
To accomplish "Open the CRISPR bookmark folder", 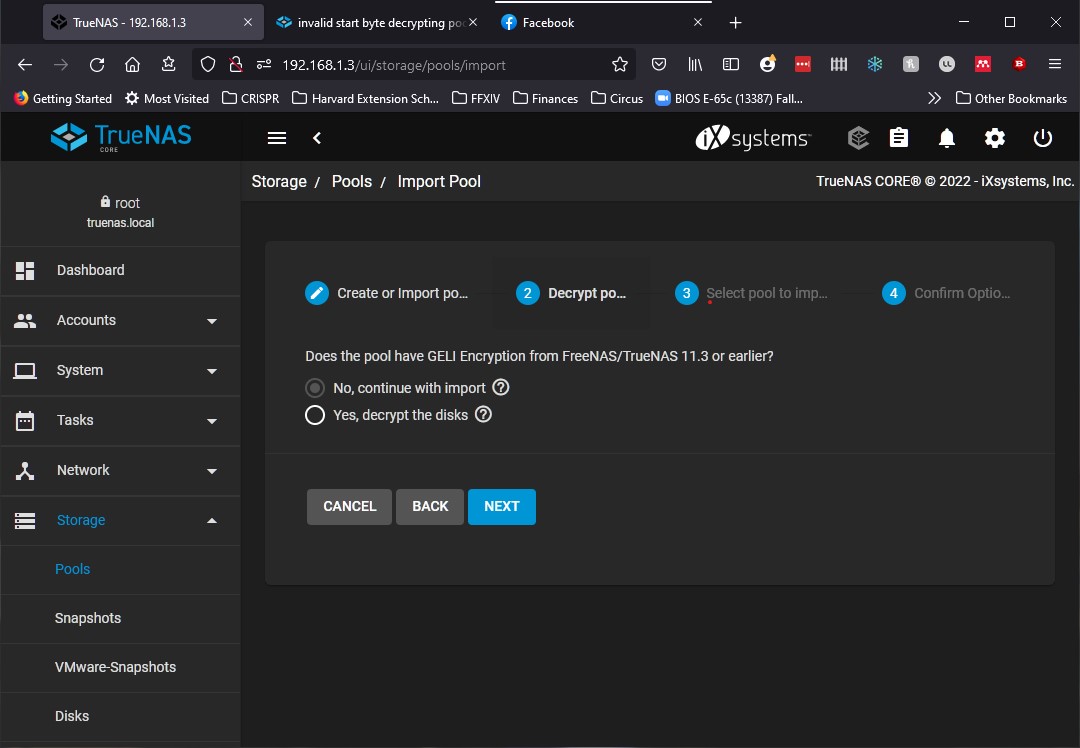I will [x=250, y=98].
